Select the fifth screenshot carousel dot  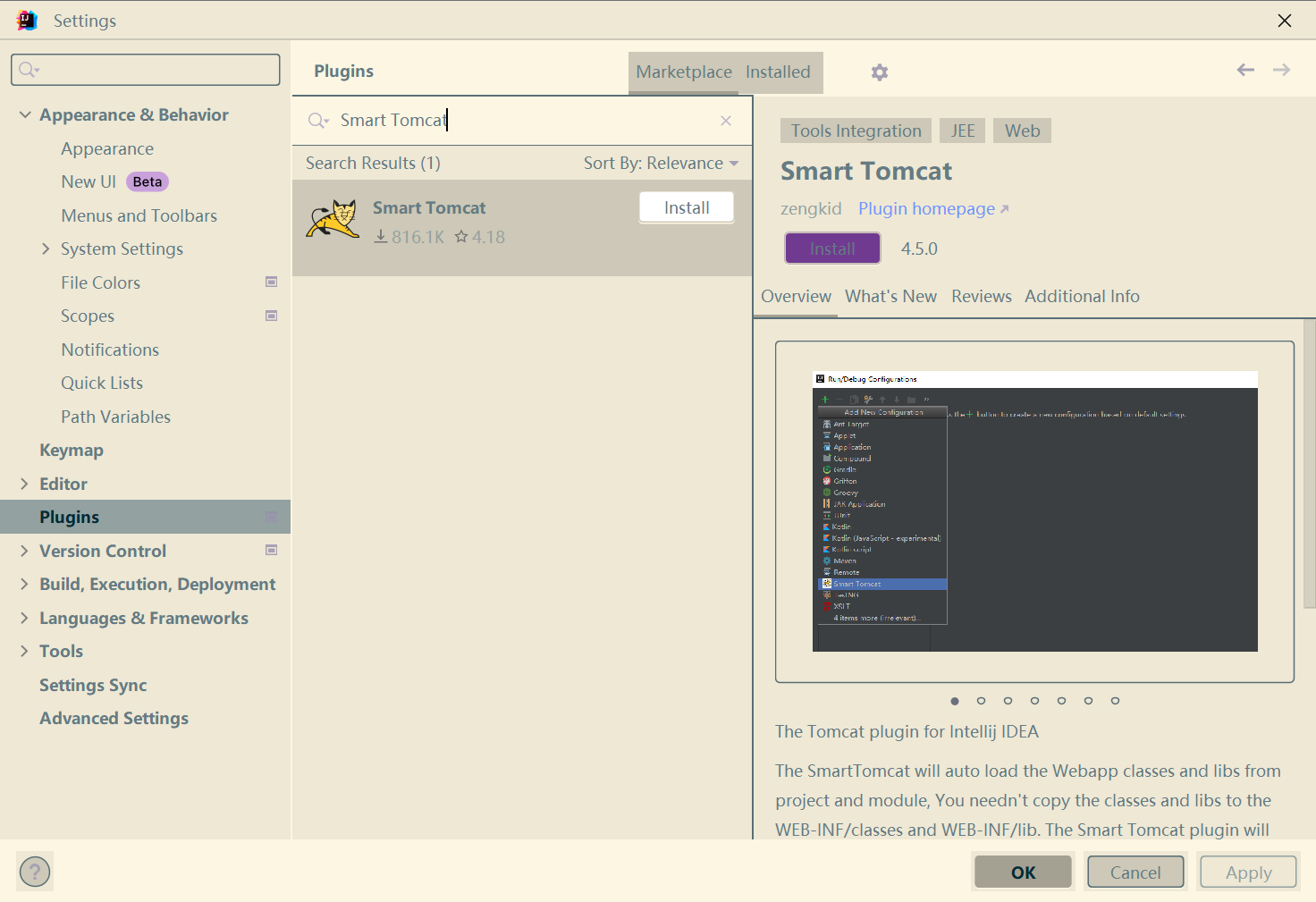[x=1061, y=701]
